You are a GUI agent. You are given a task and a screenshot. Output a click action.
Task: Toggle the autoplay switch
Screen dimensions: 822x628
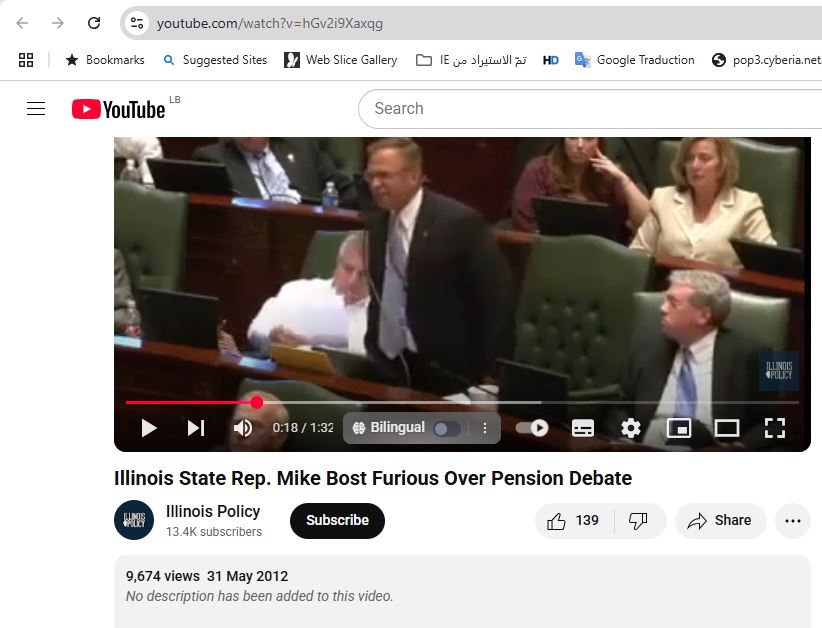(x=532, y=428)
